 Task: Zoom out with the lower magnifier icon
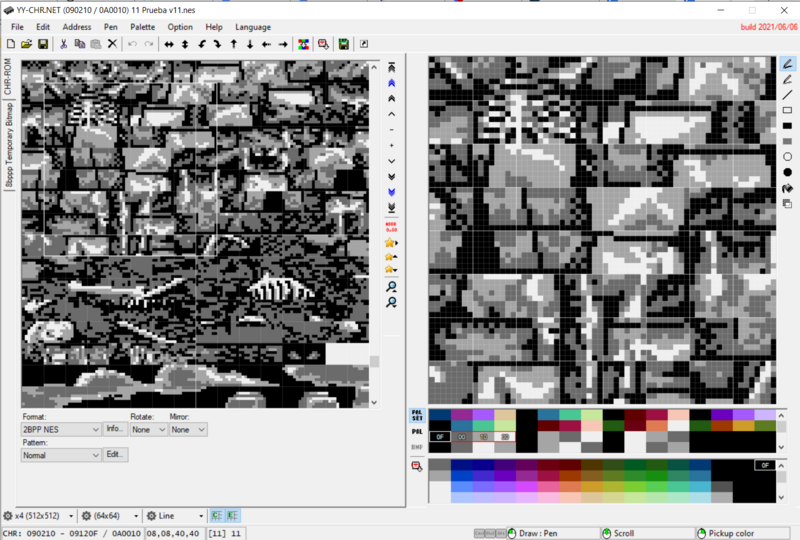pyautogui.click(x=391, y=303)
